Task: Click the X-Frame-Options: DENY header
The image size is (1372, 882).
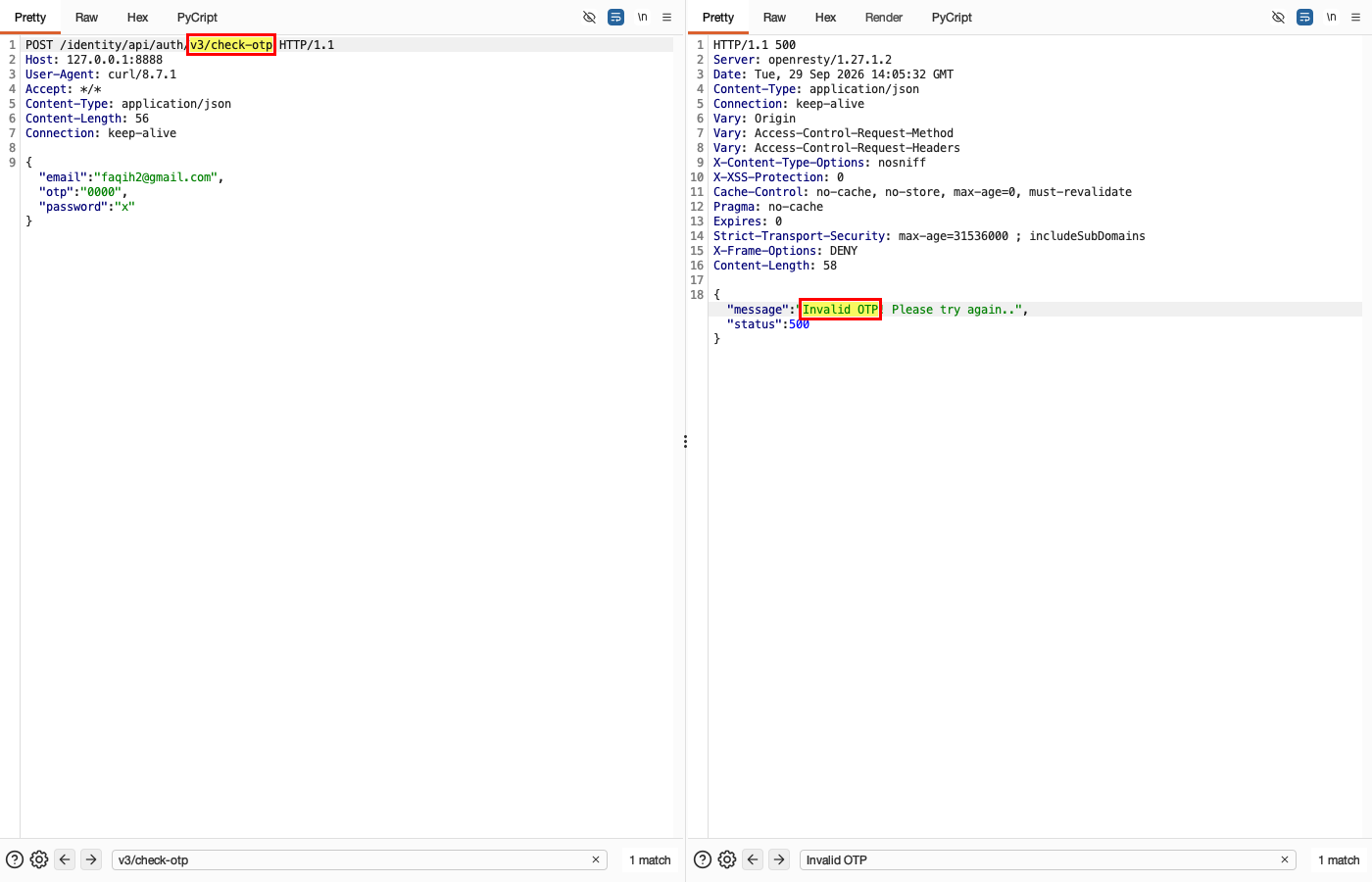Action: coord(785,251)
